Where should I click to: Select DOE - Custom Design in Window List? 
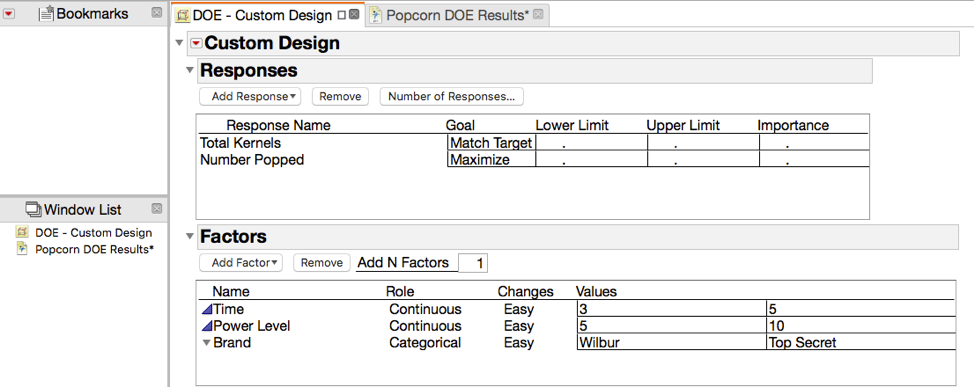click(x=93, y=233)
